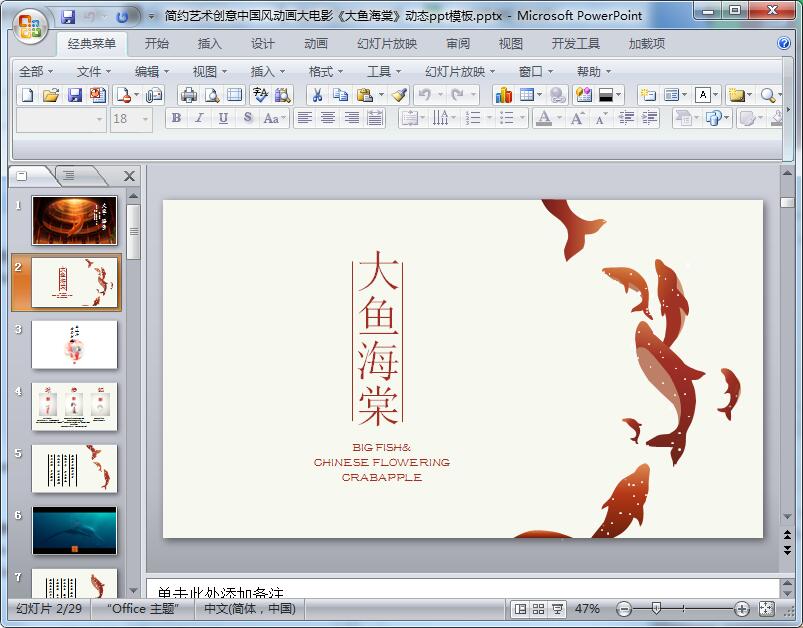Open the font size 18 dropdown
803x628 pixels.
(x=145, y=119)
